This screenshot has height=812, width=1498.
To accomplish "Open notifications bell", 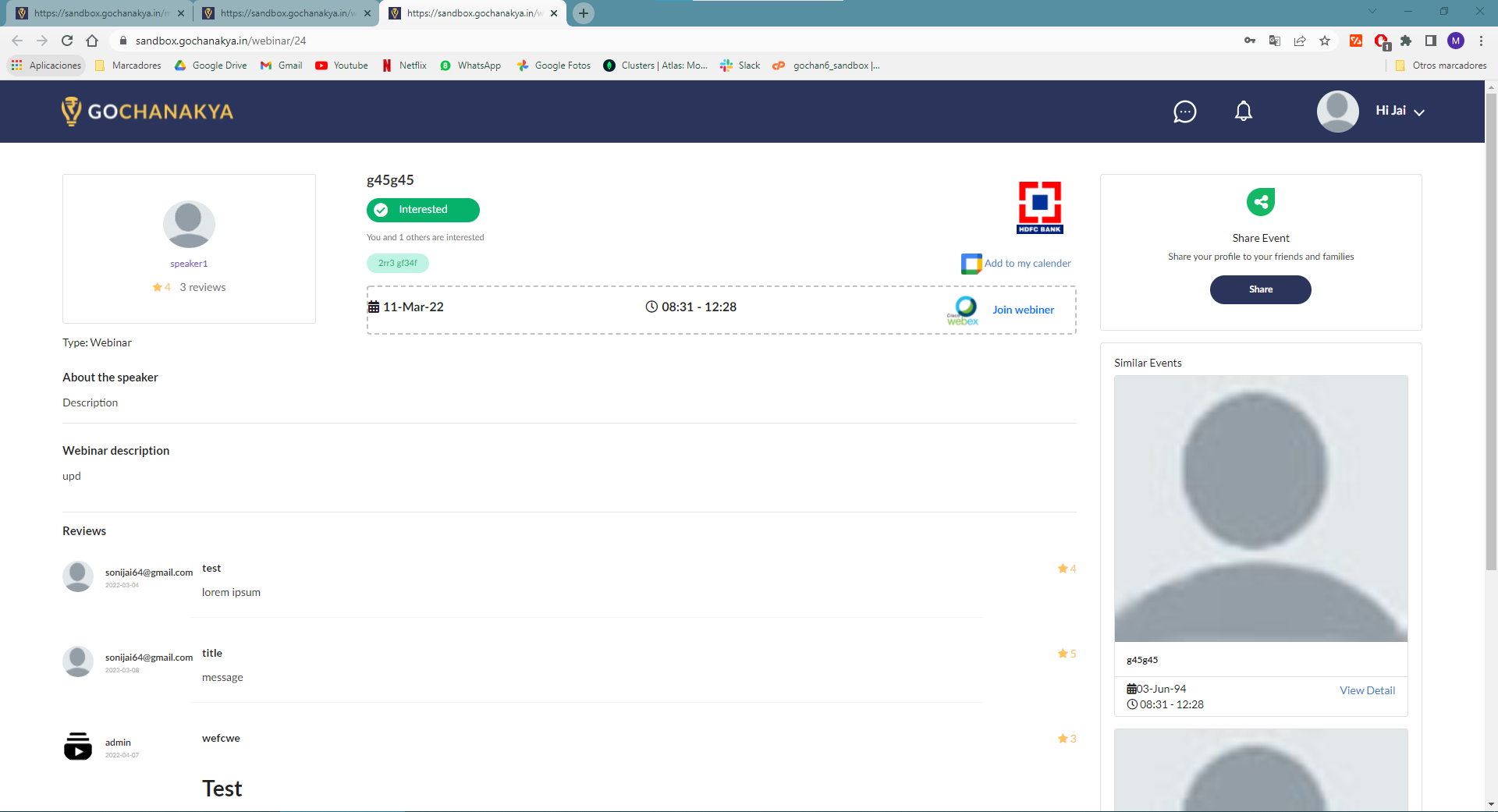I will [x=1244, y=112].
